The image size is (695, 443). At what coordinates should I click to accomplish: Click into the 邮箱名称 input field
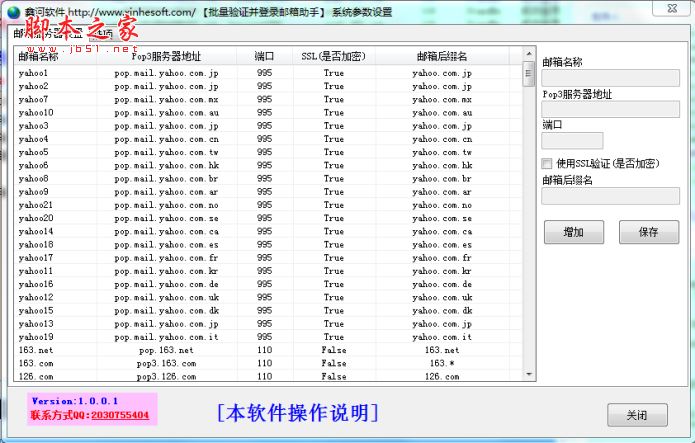610,78
